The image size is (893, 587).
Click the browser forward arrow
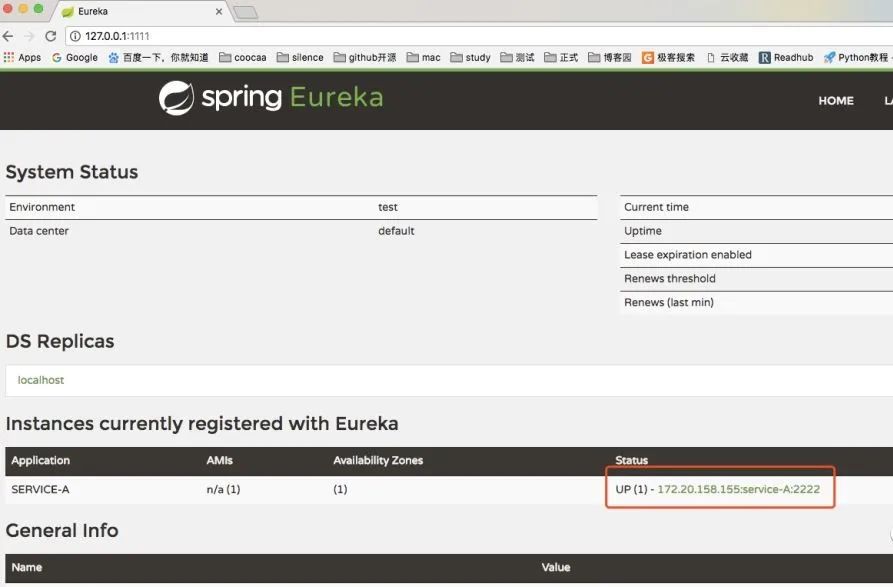tap(29, 36)
